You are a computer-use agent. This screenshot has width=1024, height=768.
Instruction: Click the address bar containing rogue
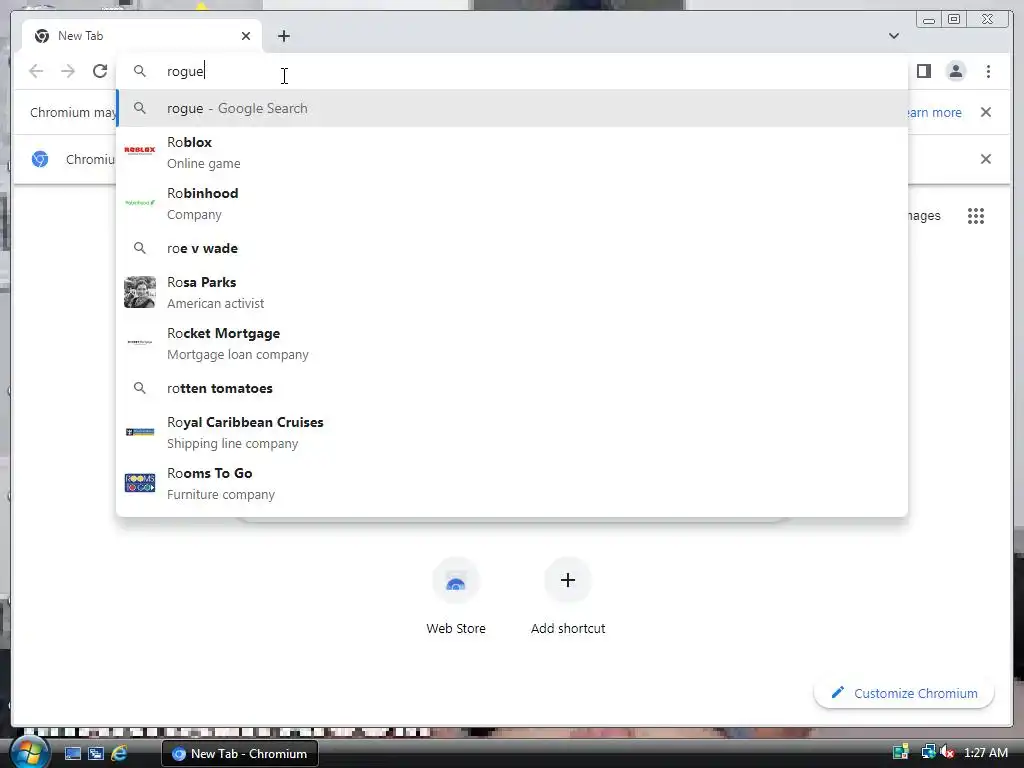pos(512,71)
